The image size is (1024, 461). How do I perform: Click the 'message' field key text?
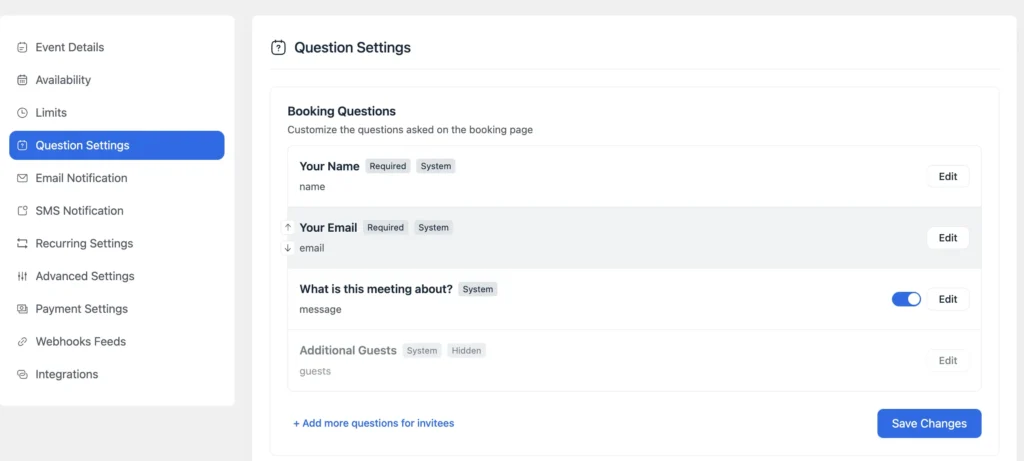[x=321, y=310]
